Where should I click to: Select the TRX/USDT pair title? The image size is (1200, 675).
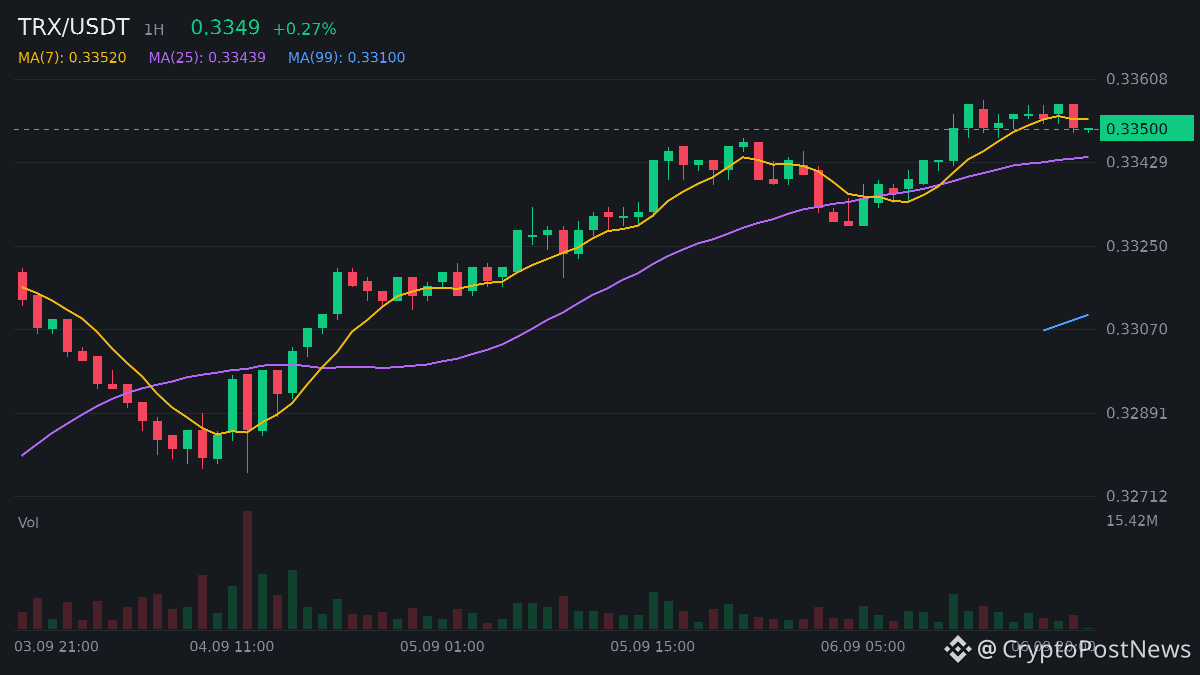click(74, 28)
